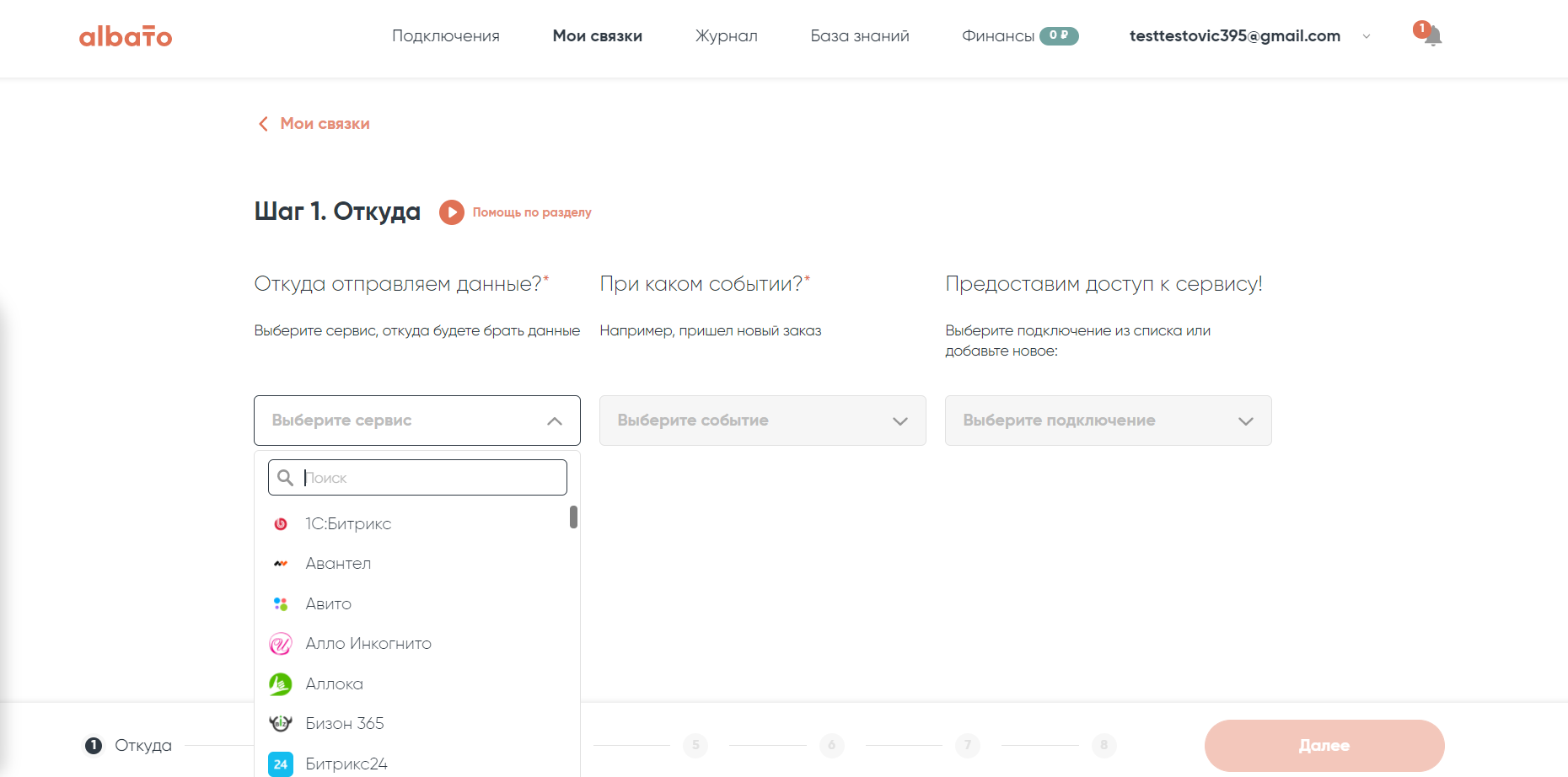Click the Аллока service icon
The height and width of the screenshot is (777, 1568).
coord(281,684)
